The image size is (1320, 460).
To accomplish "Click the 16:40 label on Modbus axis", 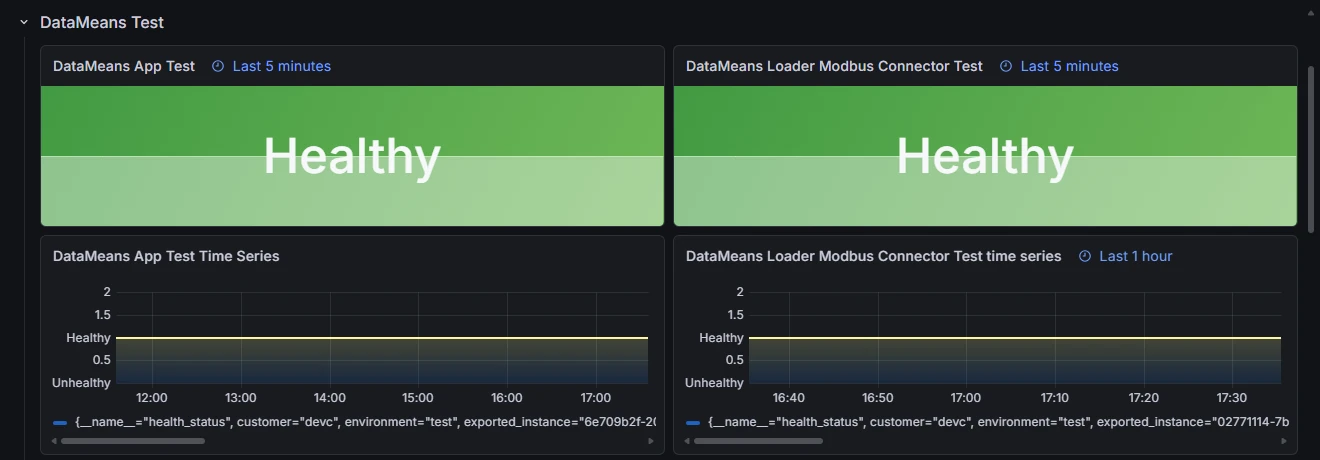I will [x=789, y=398].
